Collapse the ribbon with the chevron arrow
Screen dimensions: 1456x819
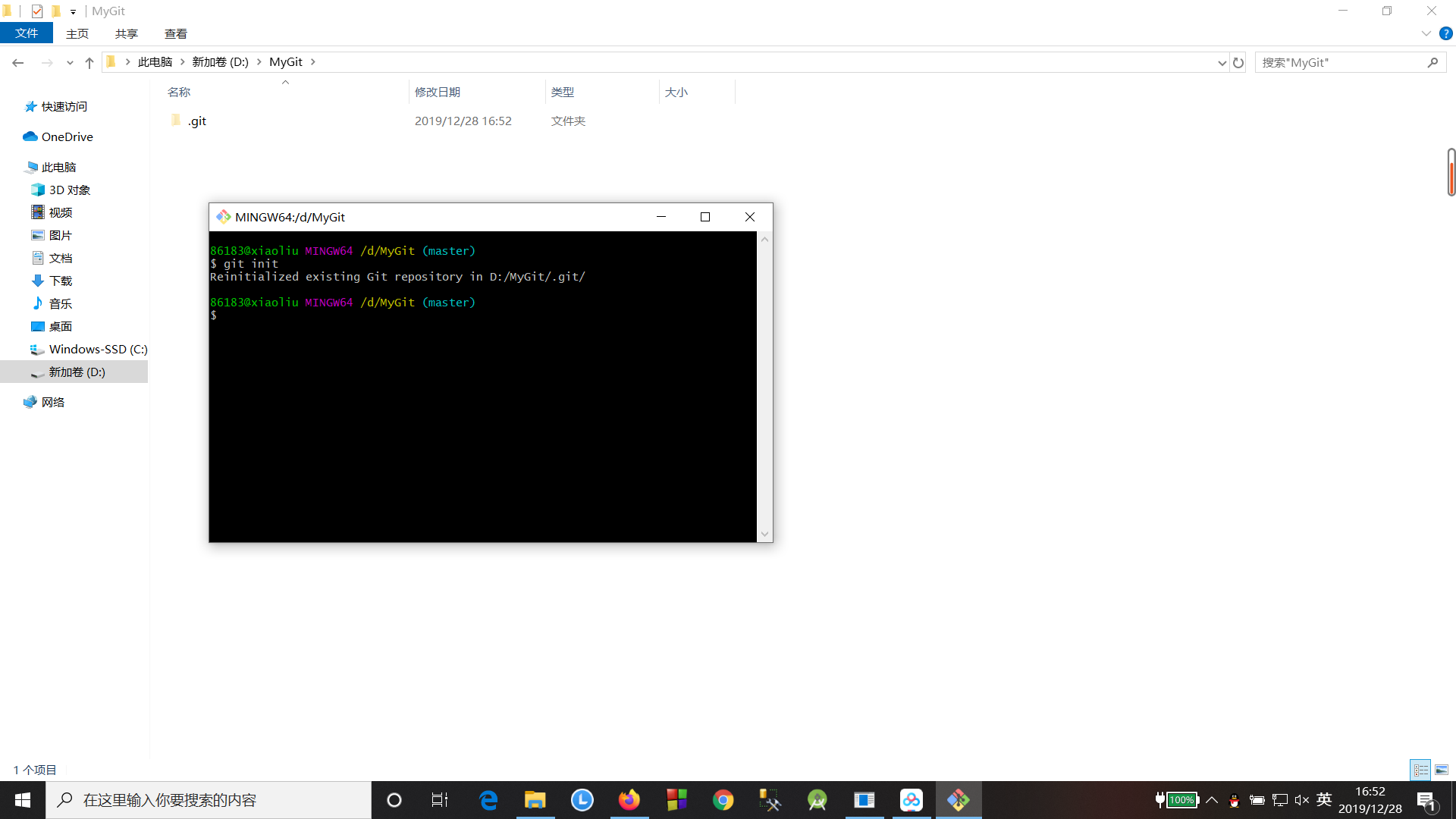(x=1425, y=33)
